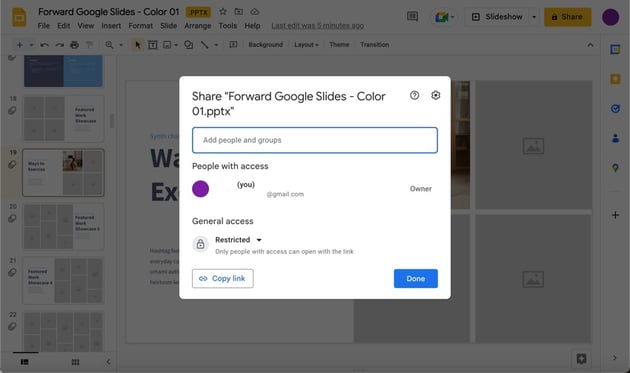Image resolution: width=630 pixels, height=373 pixels.
Task: Open the comment history icon
Action: (x=412, y=16)
